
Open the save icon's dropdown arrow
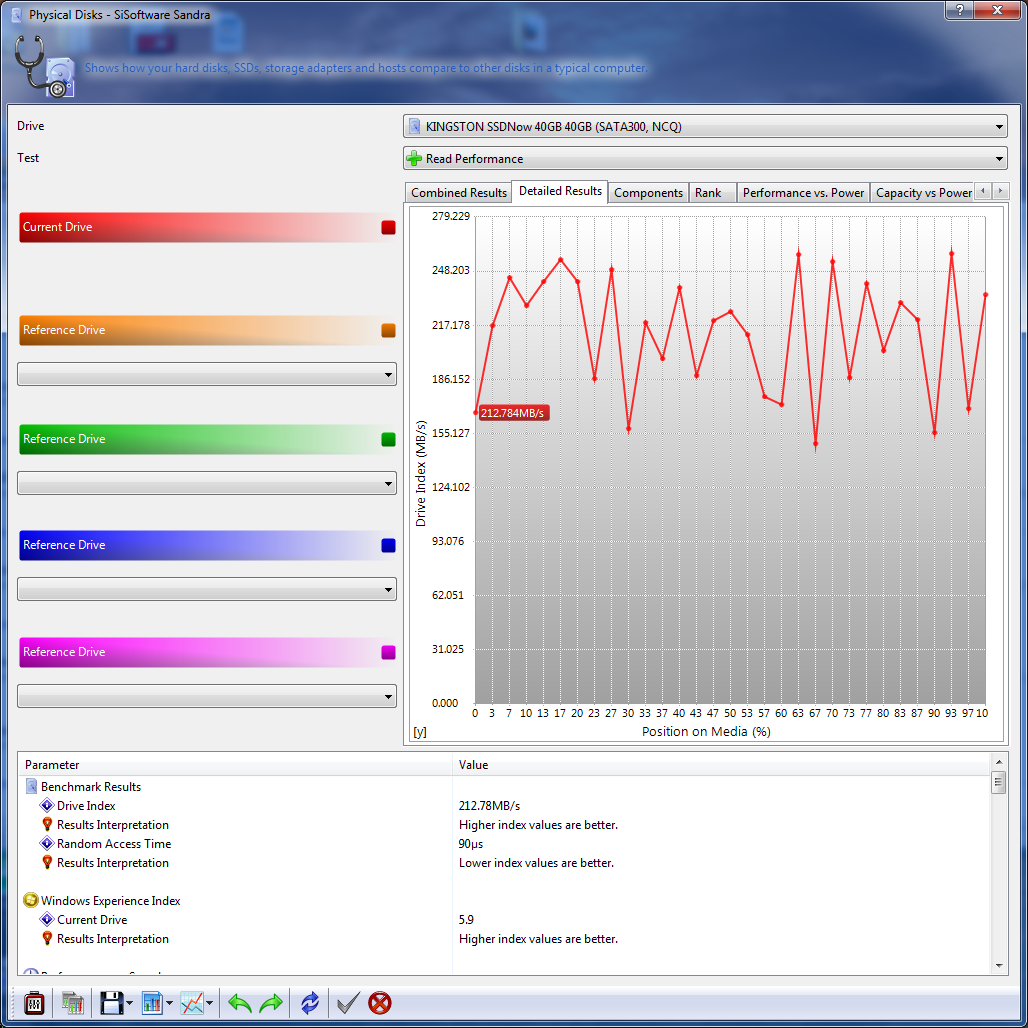click(x=129, y=1003)
